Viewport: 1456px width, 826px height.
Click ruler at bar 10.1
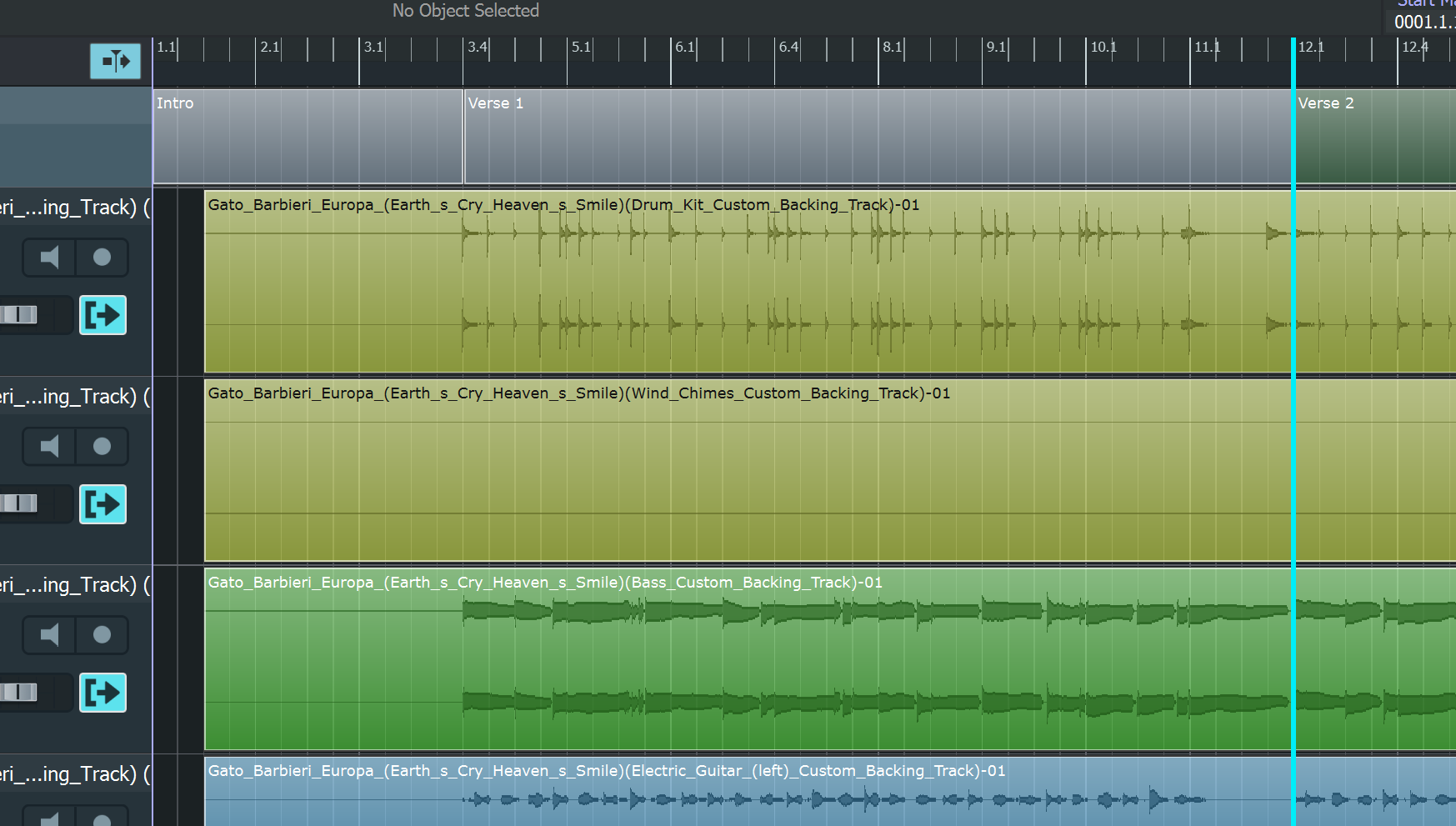tap(1103, 48)
